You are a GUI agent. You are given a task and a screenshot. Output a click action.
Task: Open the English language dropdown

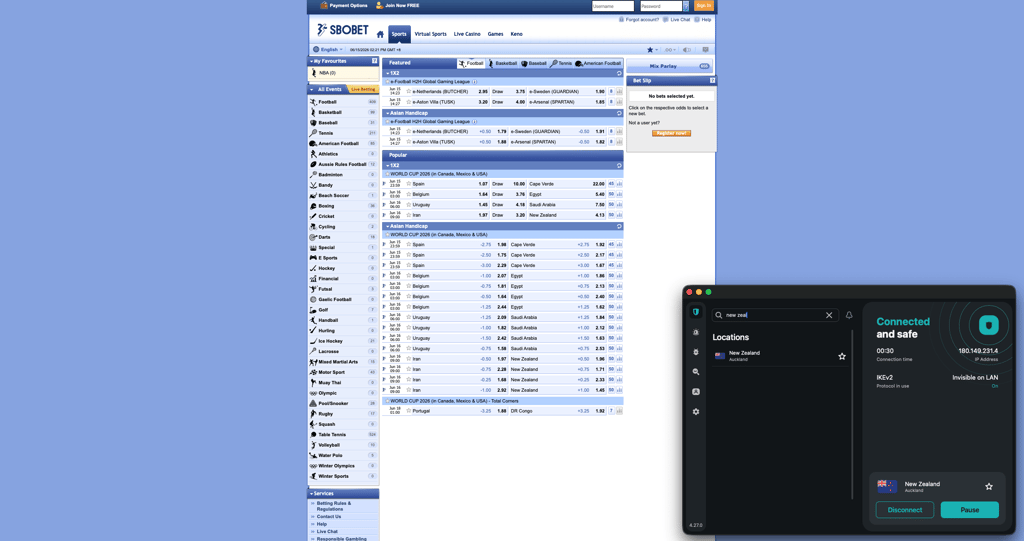pos(328,50)
